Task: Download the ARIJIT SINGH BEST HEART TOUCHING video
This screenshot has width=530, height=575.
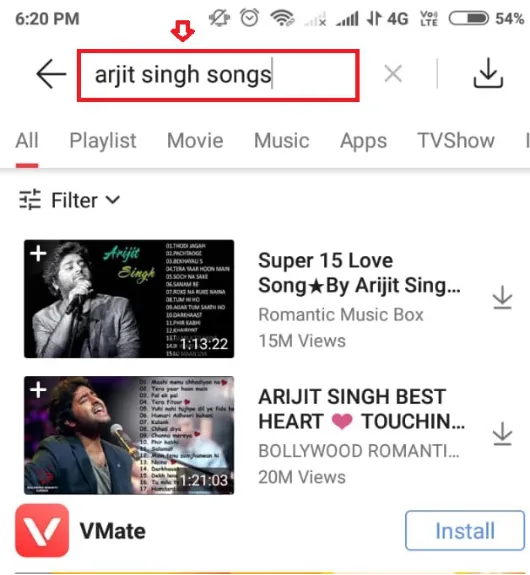Action: [502, 434]
